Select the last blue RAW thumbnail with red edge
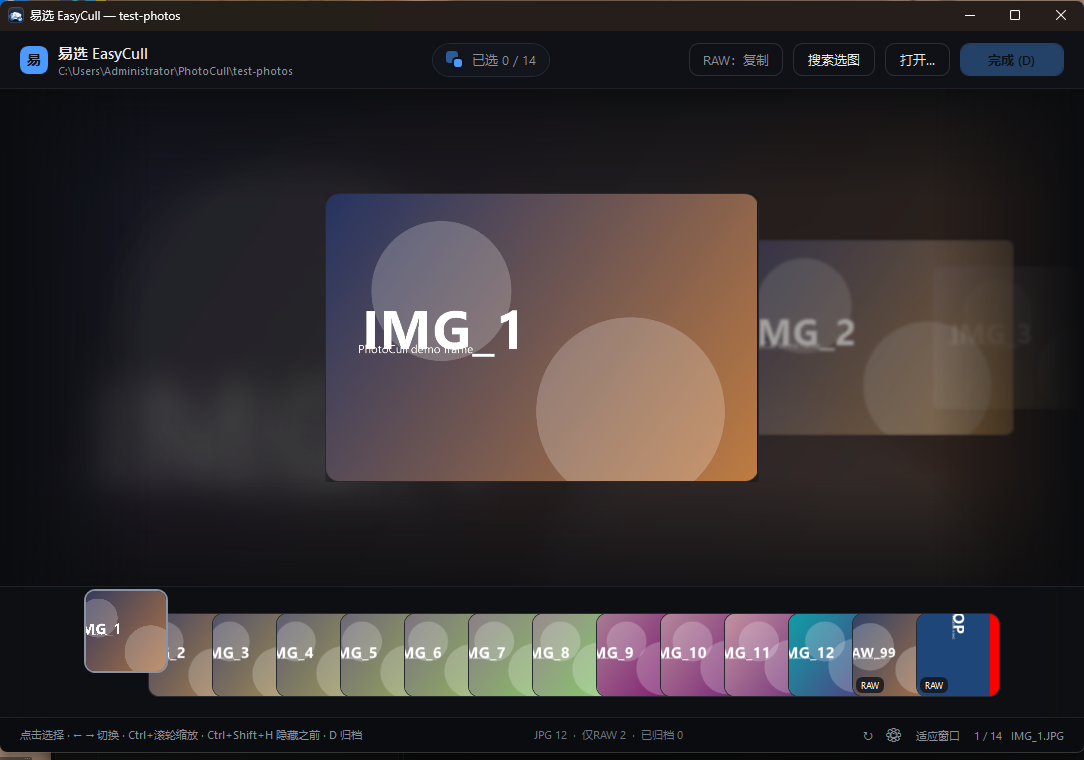Image resolution: width=1084 pixels, height=760 pixels. pyautogui.click(x=957, y=655)
